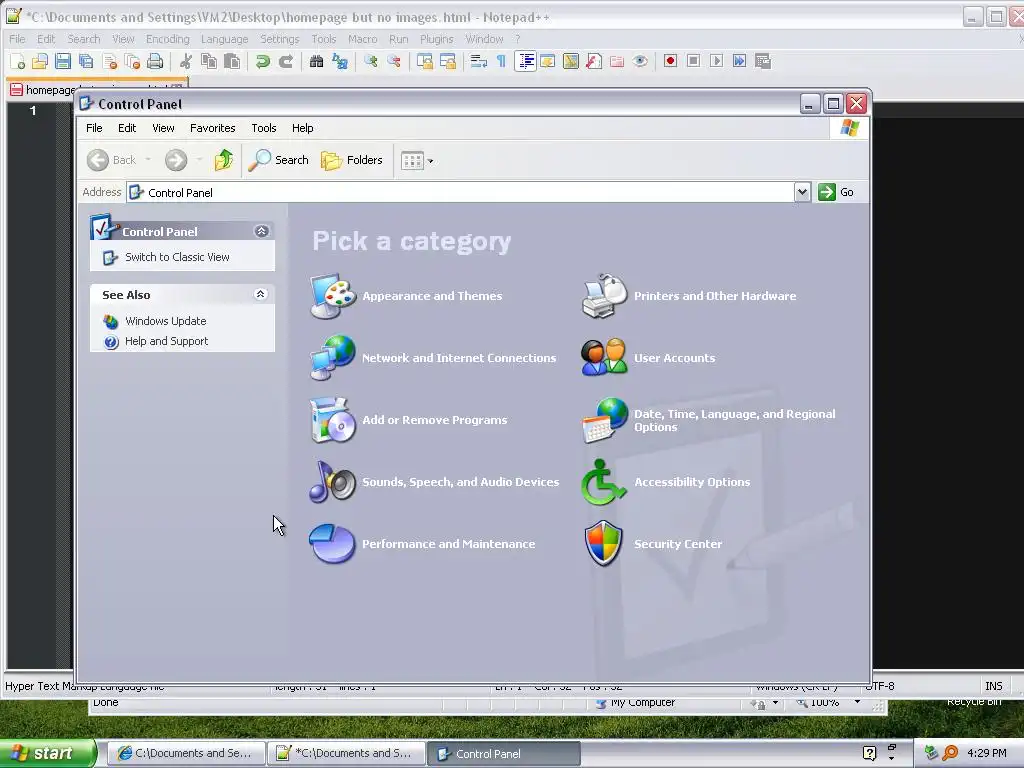
Task: Click the Forward arrow in Control Panel
Action: tap(176, 160)
